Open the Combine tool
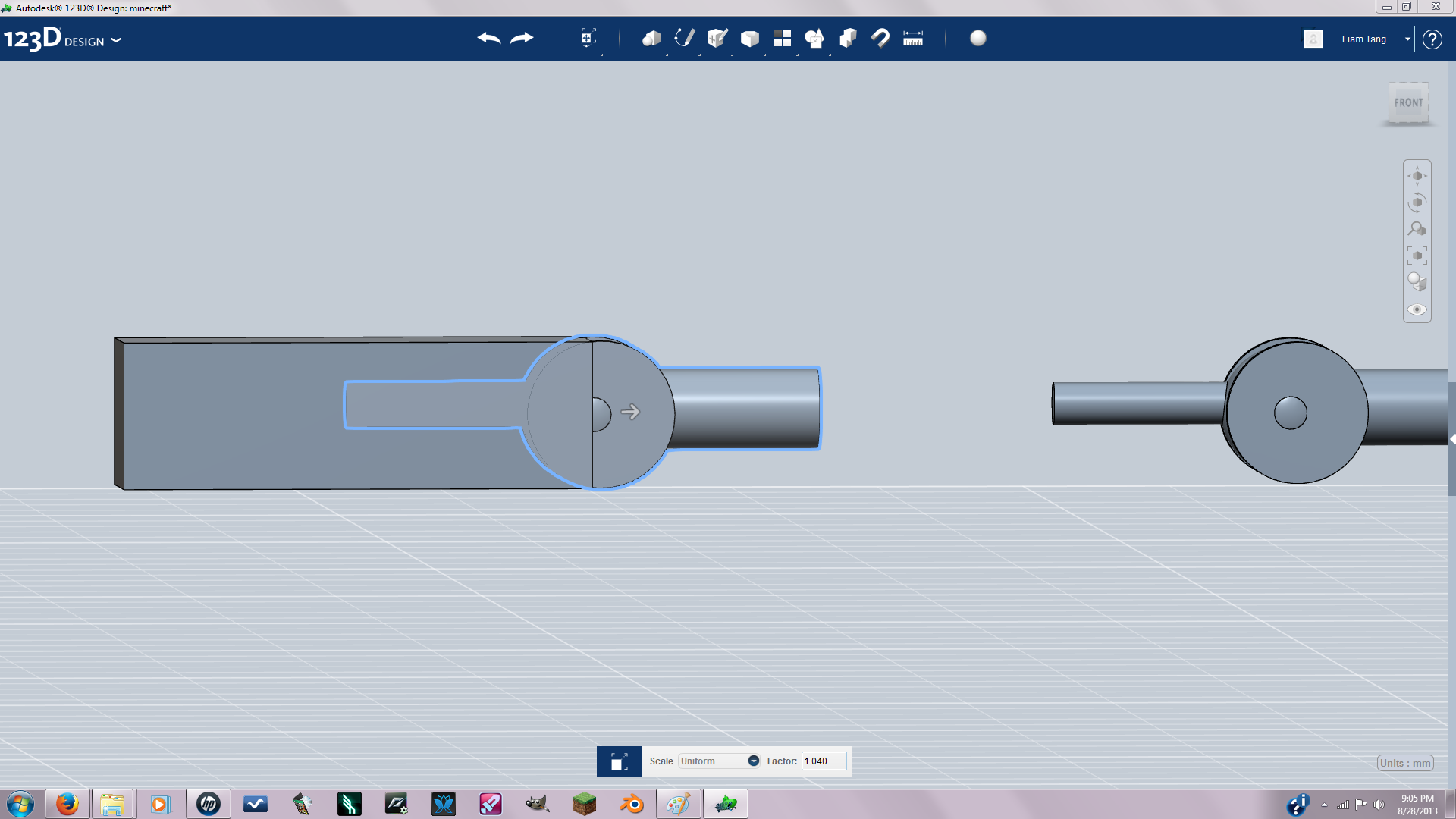 848,38
